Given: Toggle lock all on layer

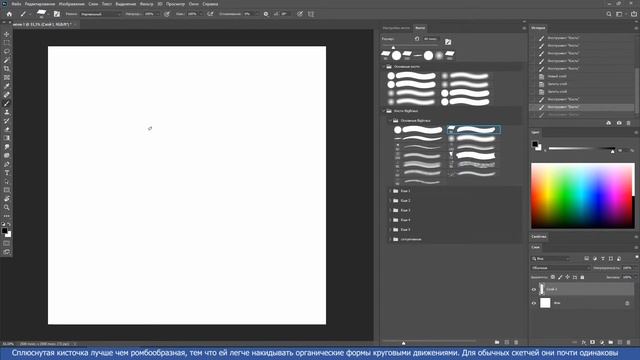Looking at the screenshot, I should point(582,277).
